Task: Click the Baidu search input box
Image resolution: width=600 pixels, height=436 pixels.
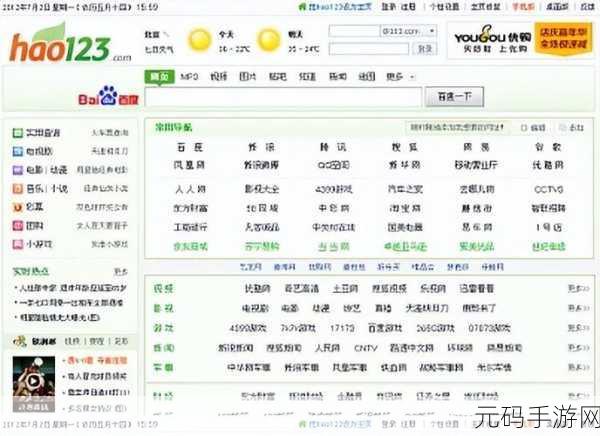Action: pos(284,97)
